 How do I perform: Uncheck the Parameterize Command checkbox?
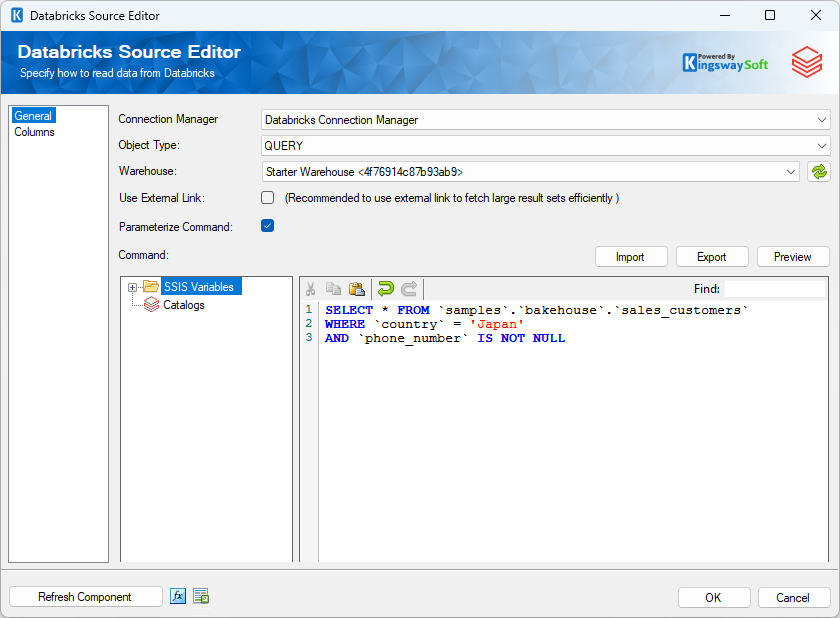point(267,226)
